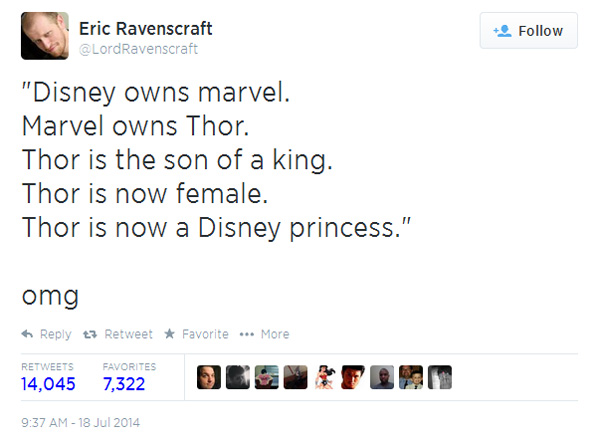Click the first avatar in the favoriters row
Viewport: 600px width, 438px height.
(x=209, y=377)
